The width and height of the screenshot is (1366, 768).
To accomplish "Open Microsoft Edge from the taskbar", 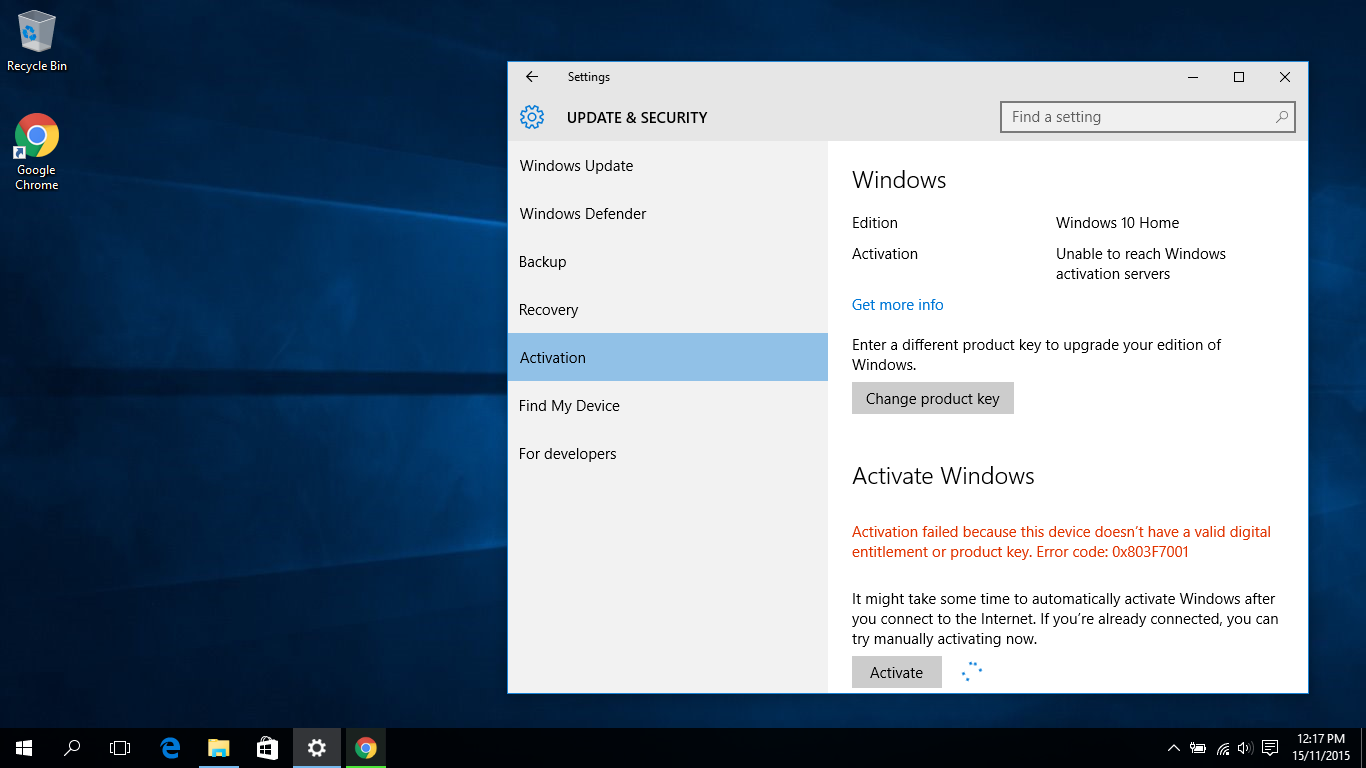I will point(170,748).
